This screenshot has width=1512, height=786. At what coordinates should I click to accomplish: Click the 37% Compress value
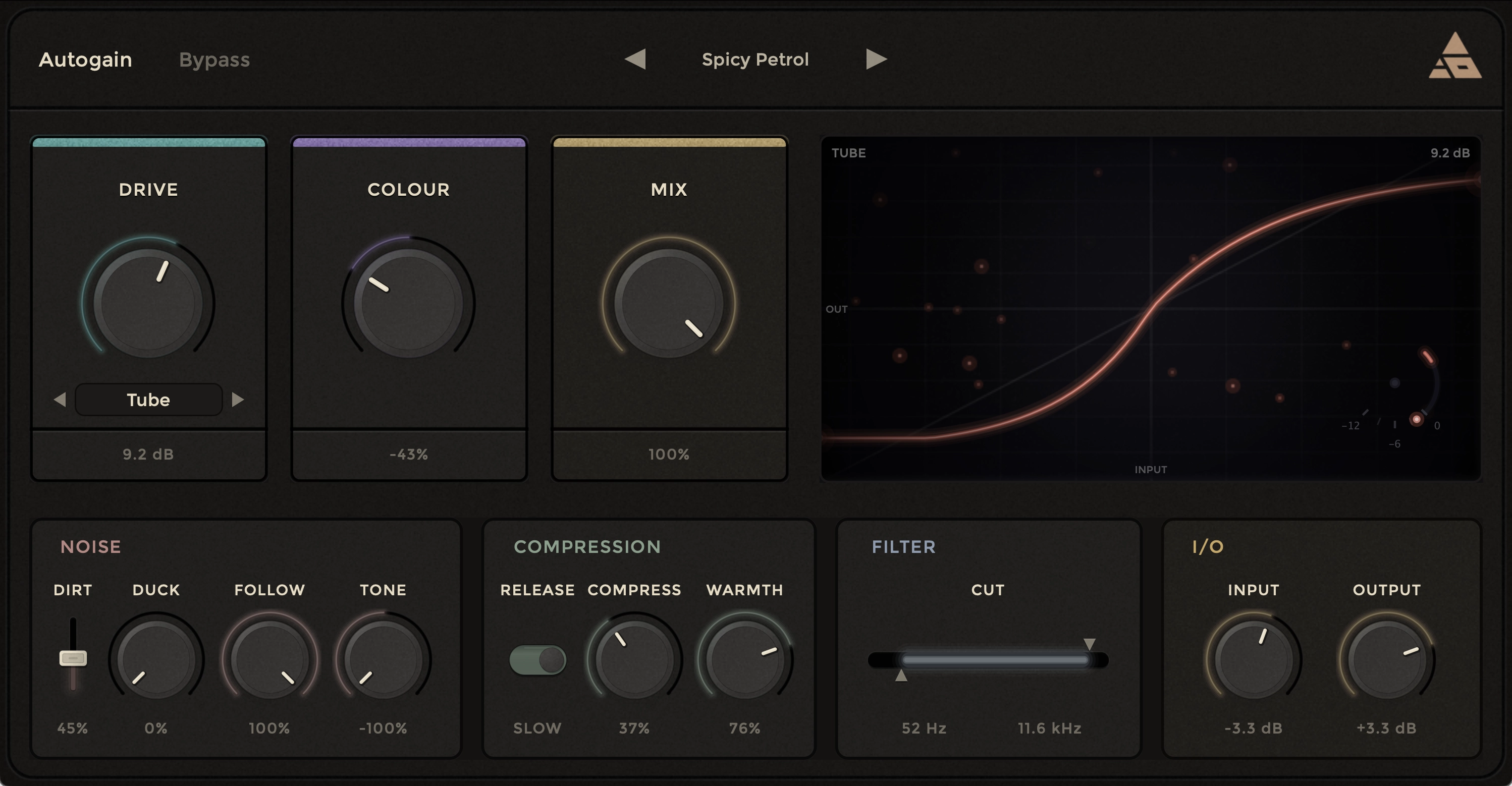634,728
